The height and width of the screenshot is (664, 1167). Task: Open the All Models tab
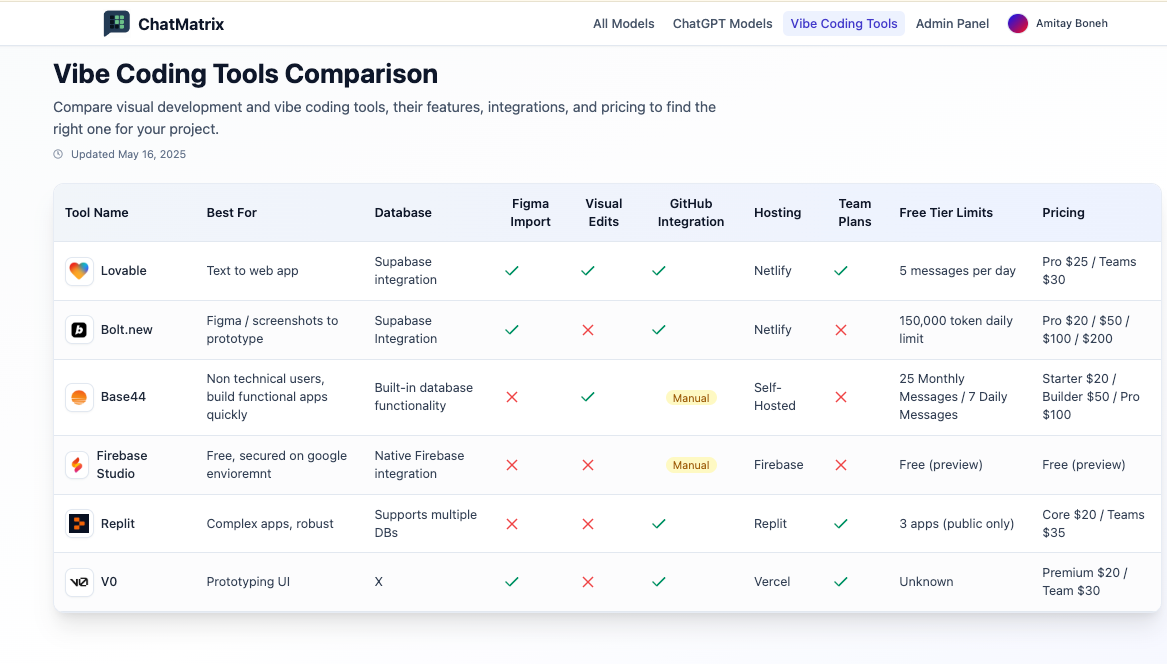click(x=624, y=24)
